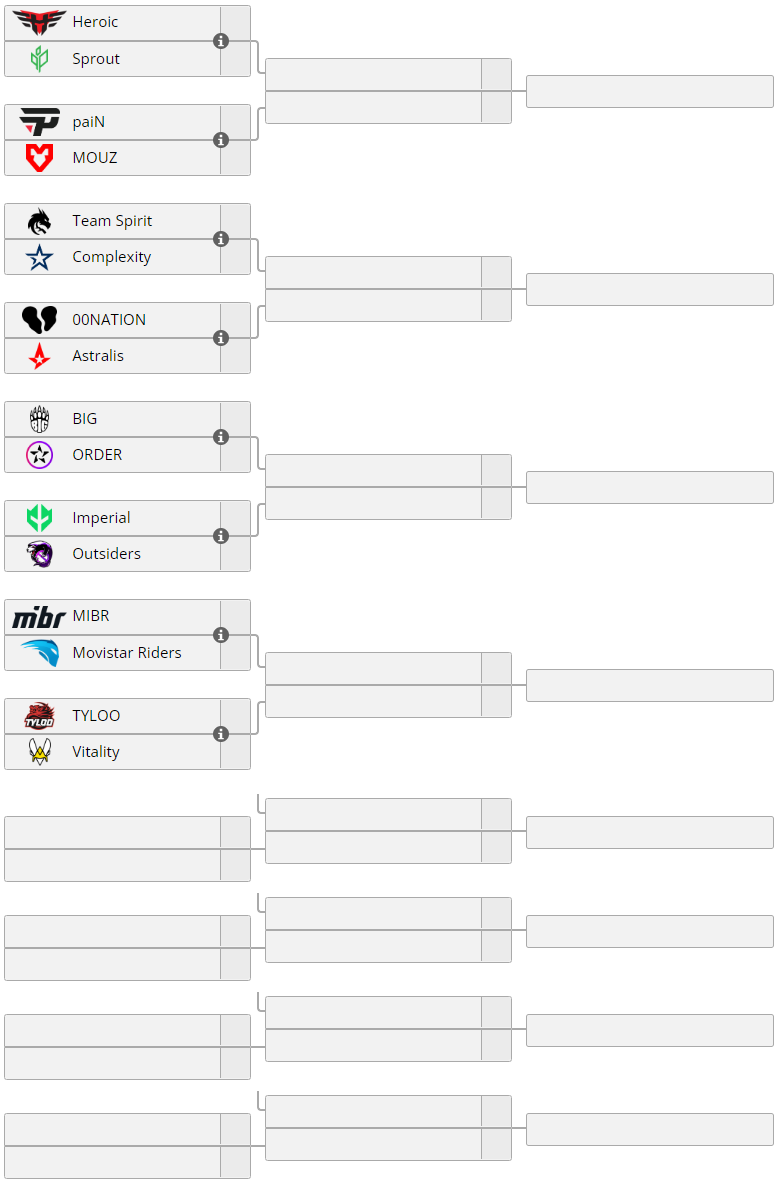The image size is (778, 1183).
Task: Click the Team Spirit dragon logo
Action: click(39, 221)
